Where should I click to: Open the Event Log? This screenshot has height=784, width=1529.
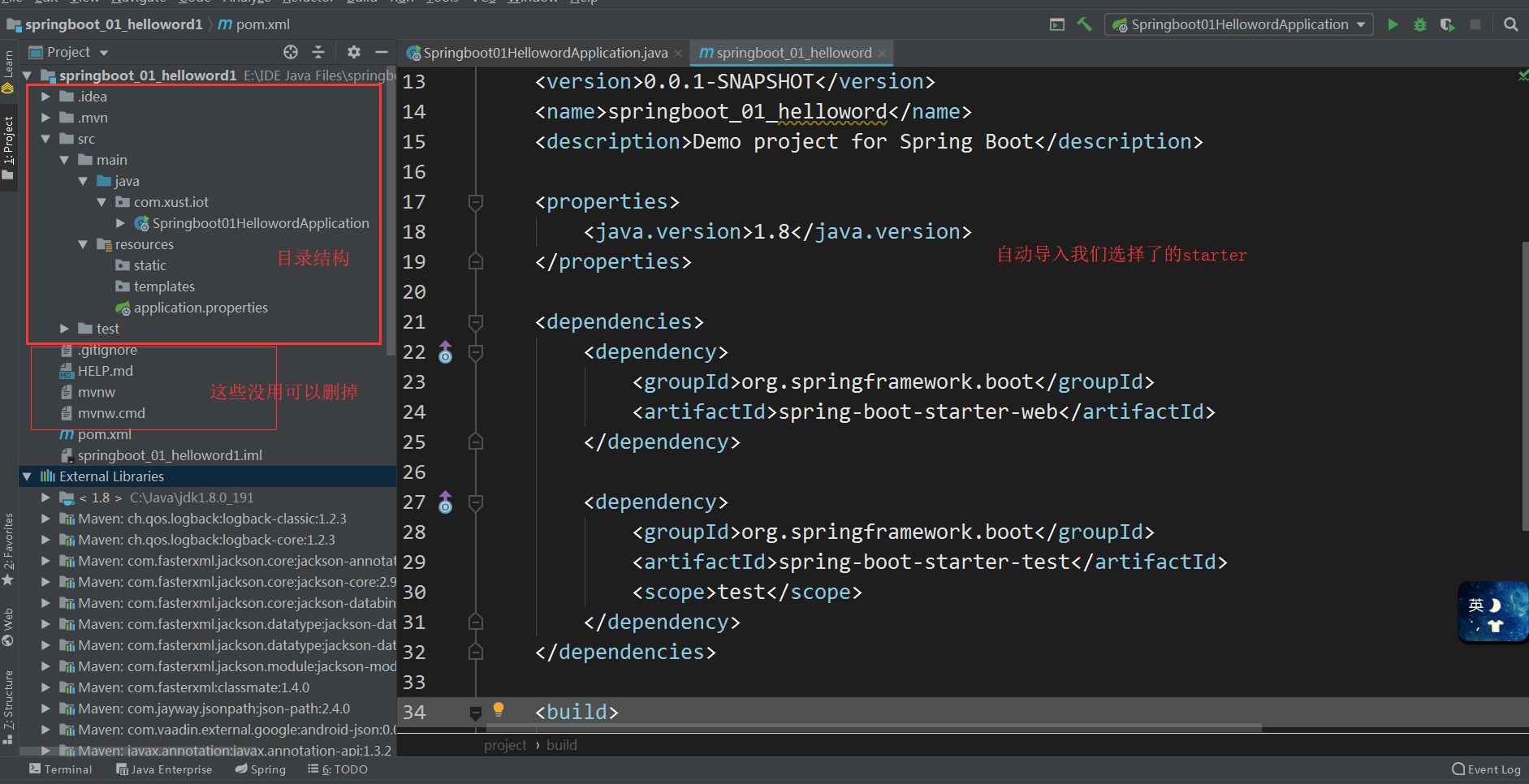pyautogui.click(x=1486, y=769)
